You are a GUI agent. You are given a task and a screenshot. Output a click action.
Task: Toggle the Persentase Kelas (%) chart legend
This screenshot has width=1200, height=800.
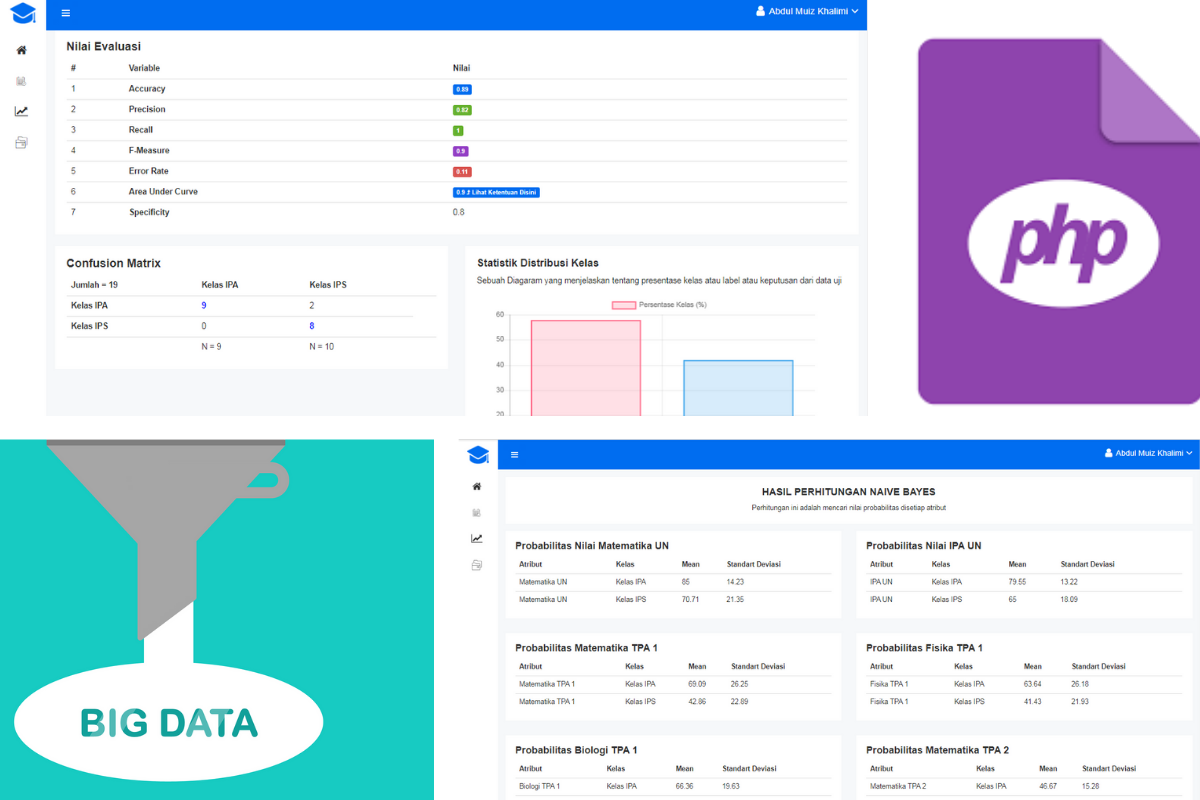click(659, 304)
